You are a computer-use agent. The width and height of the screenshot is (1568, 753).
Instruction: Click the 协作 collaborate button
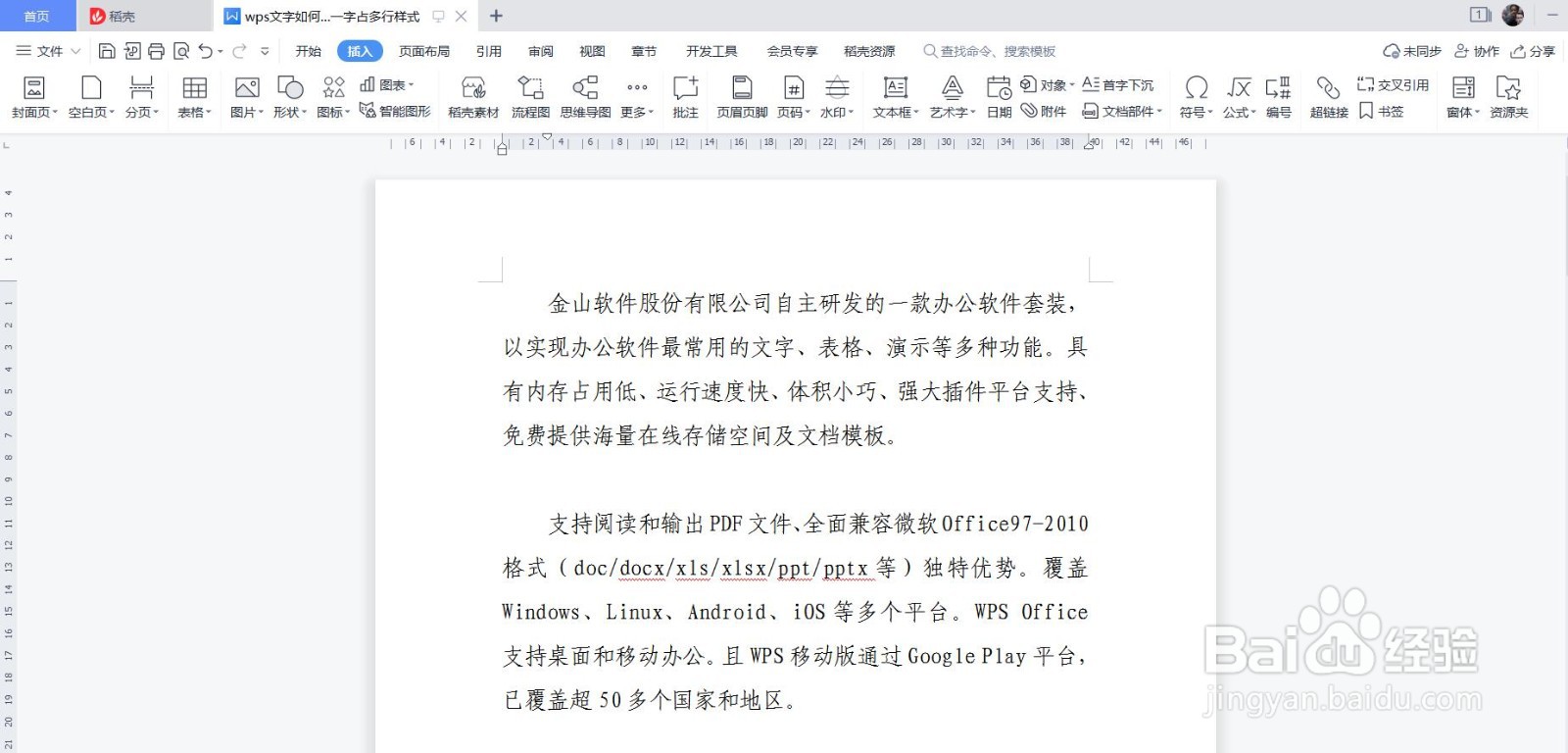1477,51
